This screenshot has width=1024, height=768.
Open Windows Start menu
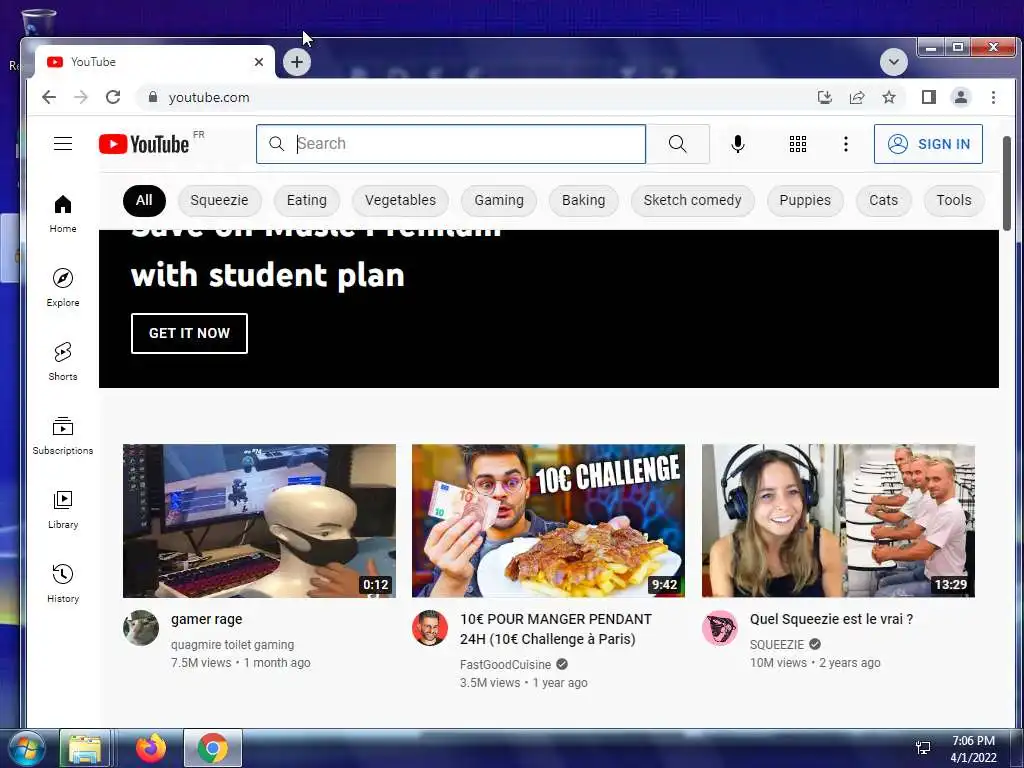27,748
